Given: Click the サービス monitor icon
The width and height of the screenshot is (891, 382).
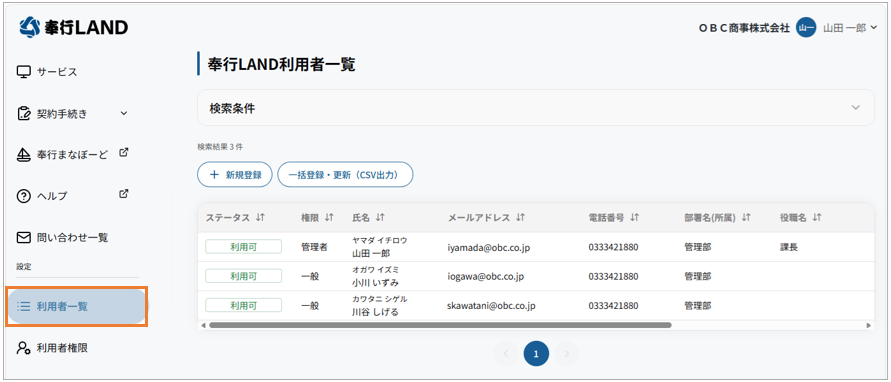Looking at the screenshot, I should pos(23,72).
